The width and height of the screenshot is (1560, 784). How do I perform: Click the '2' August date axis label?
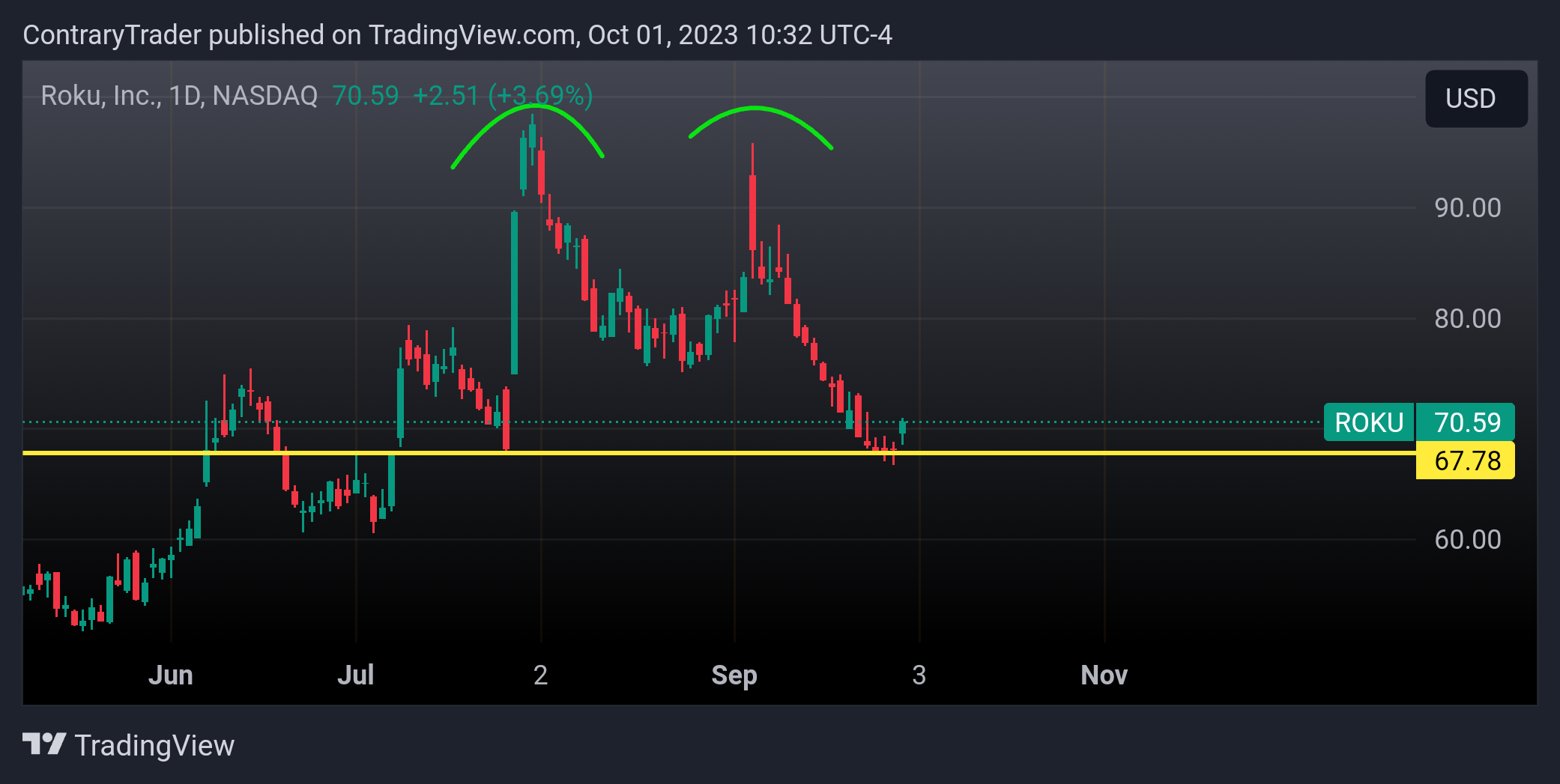[540, 675]
